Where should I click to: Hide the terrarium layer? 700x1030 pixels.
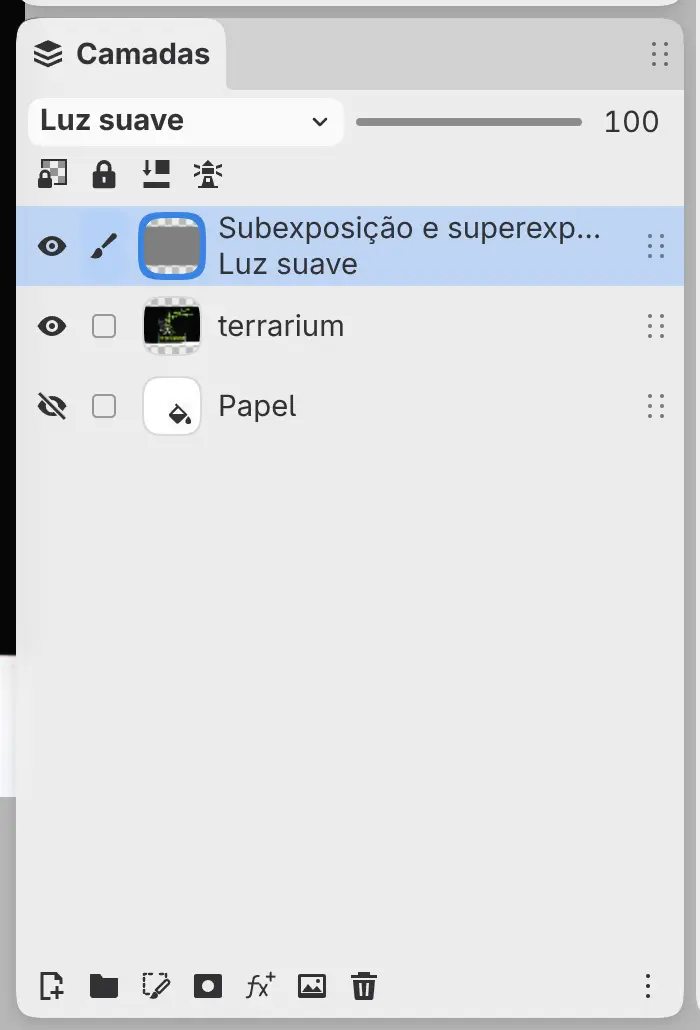52,326
